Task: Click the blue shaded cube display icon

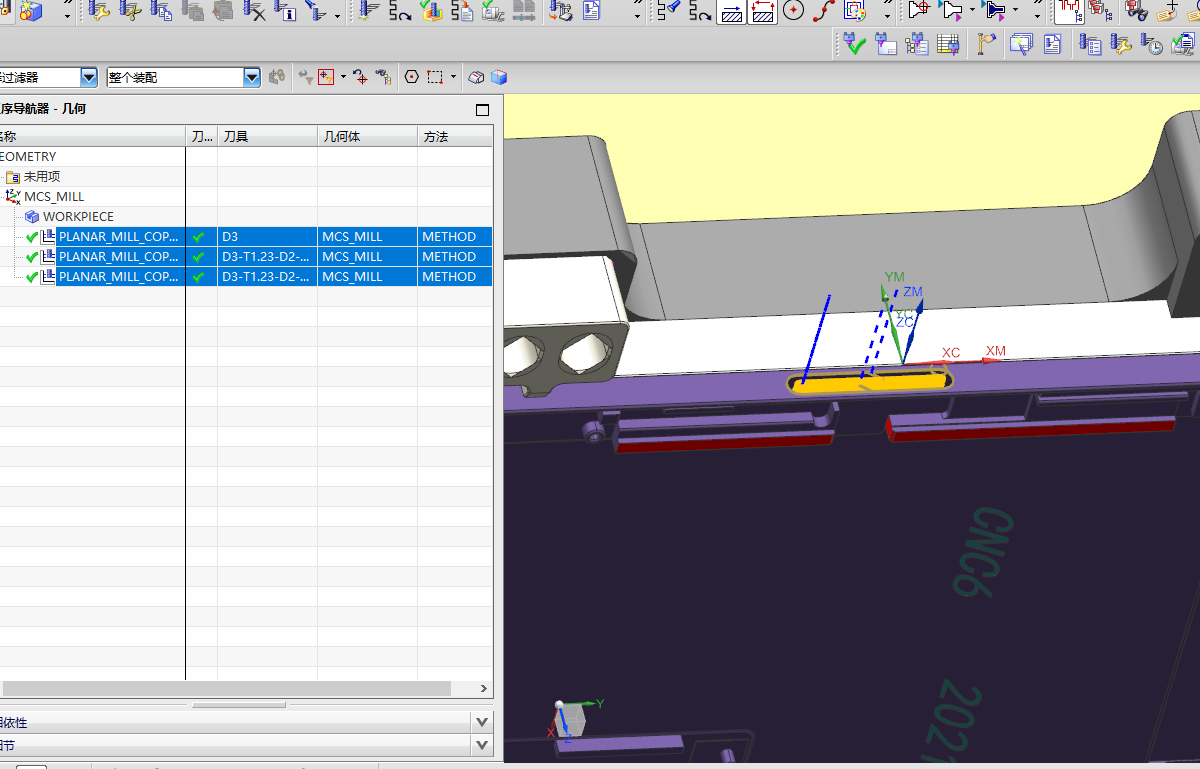Action: pos(499,77)
